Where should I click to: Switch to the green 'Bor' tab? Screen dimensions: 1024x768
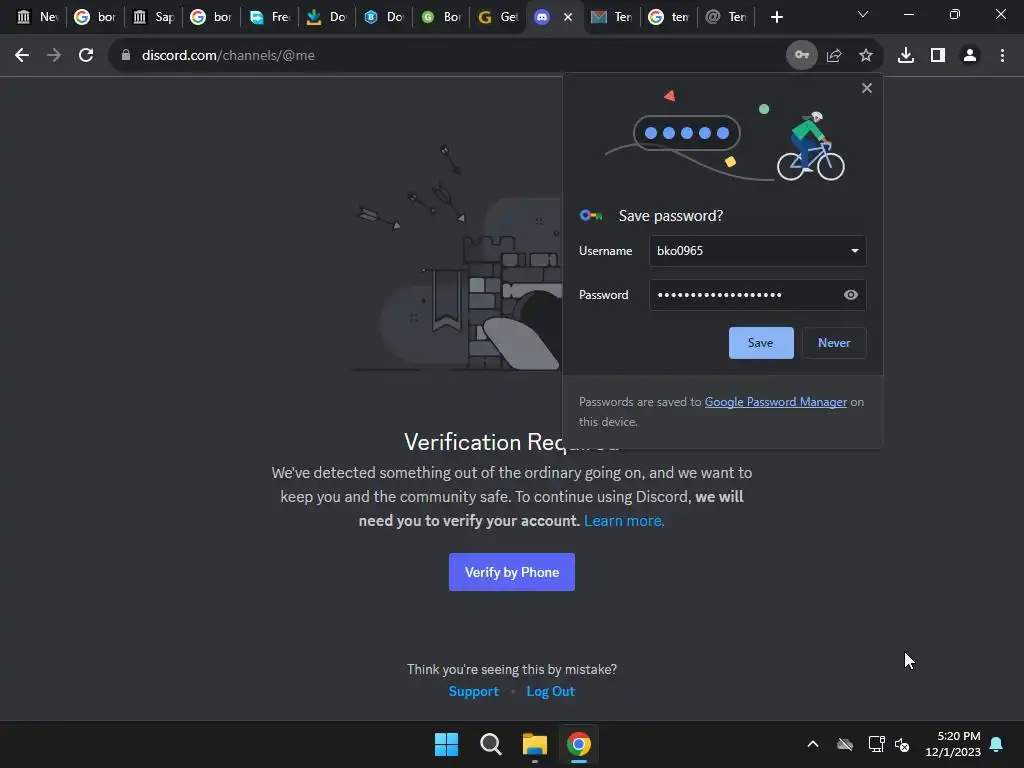(442, 17)
